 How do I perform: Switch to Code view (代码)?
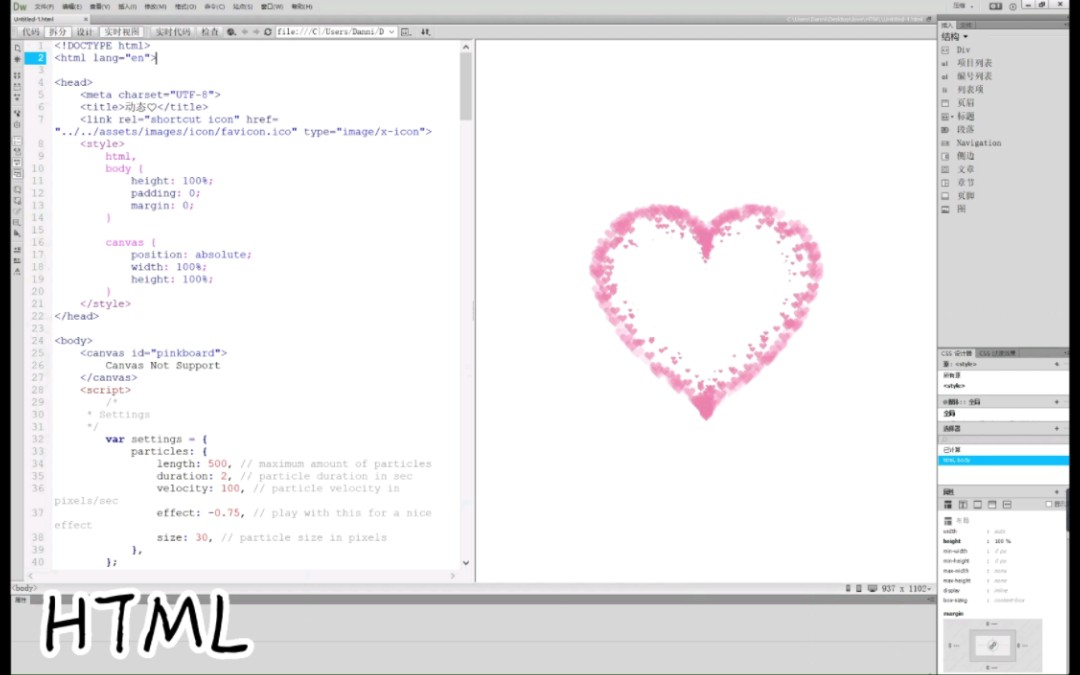[x=31, y=32]
